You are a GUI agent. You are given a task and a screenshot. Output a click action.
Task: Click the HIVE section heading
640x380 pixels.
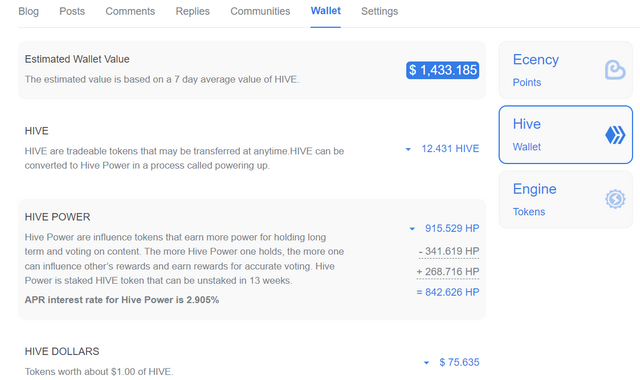[x=36, y=131]
